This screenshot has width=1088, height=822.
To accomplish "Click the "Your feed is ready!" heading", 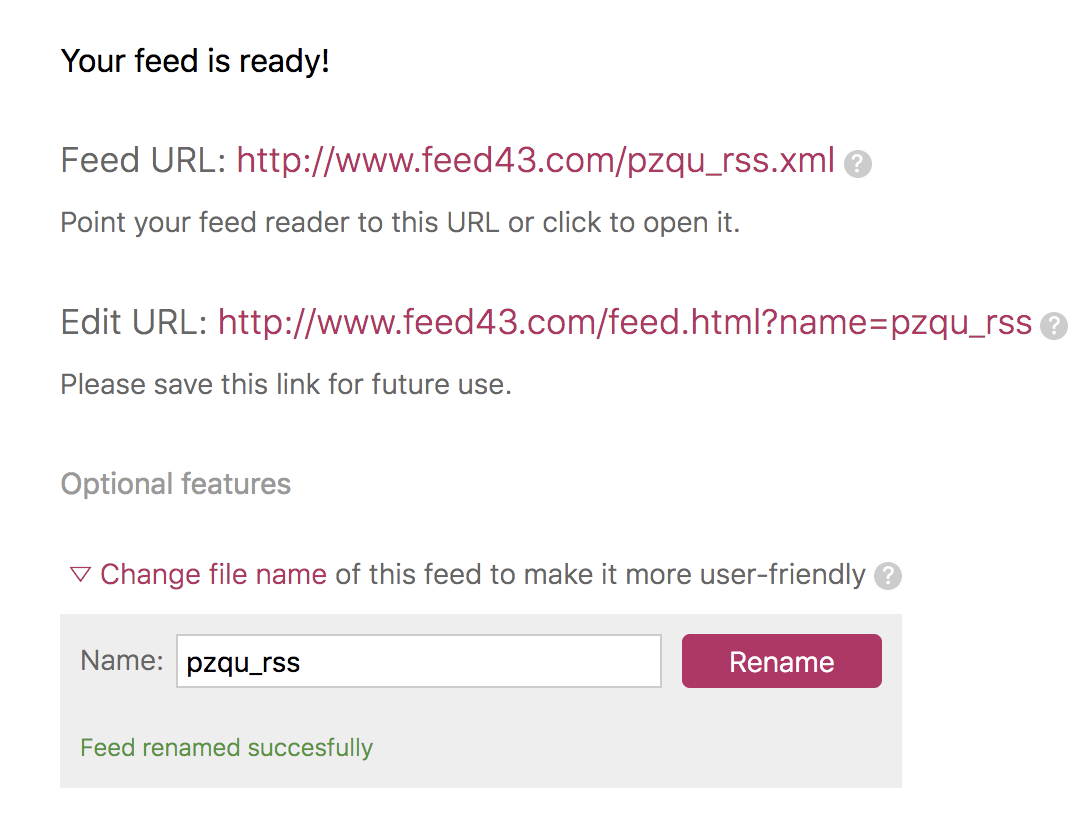I will click(x=195, y=62).
